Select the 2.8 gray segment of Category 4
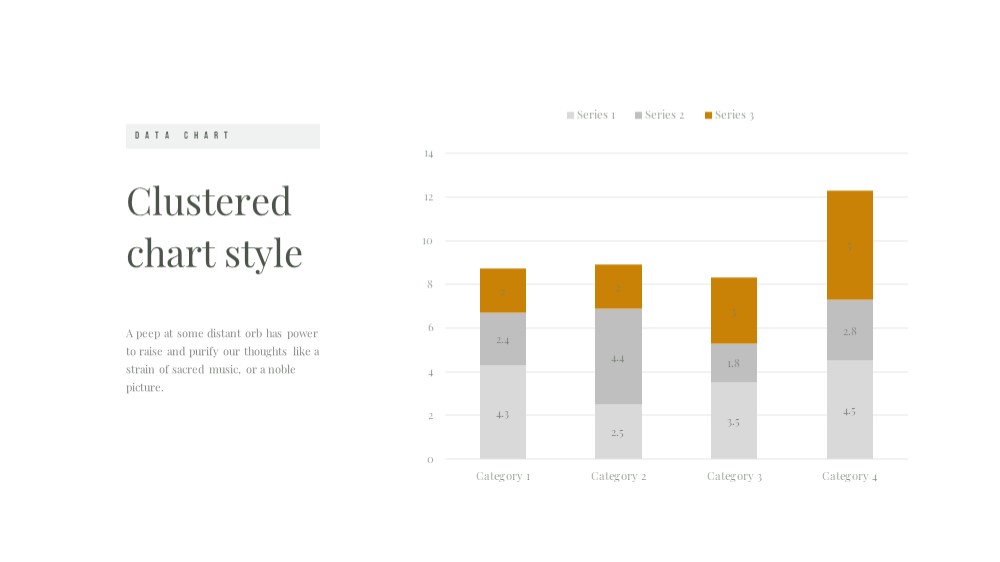The height and width of the screenshot is (562, 1000). 849,330
